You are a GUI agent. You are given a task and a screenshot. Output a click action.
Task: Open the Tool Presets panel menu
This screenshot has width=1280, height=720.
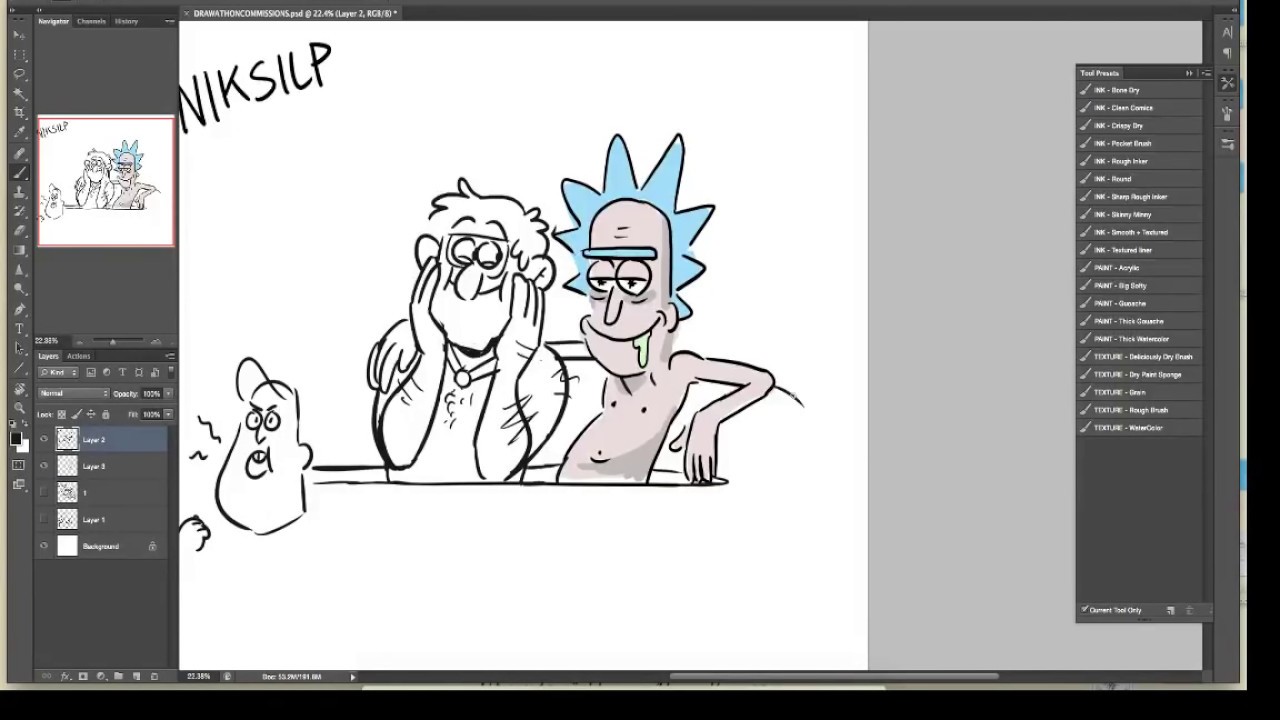[1206, 73]
